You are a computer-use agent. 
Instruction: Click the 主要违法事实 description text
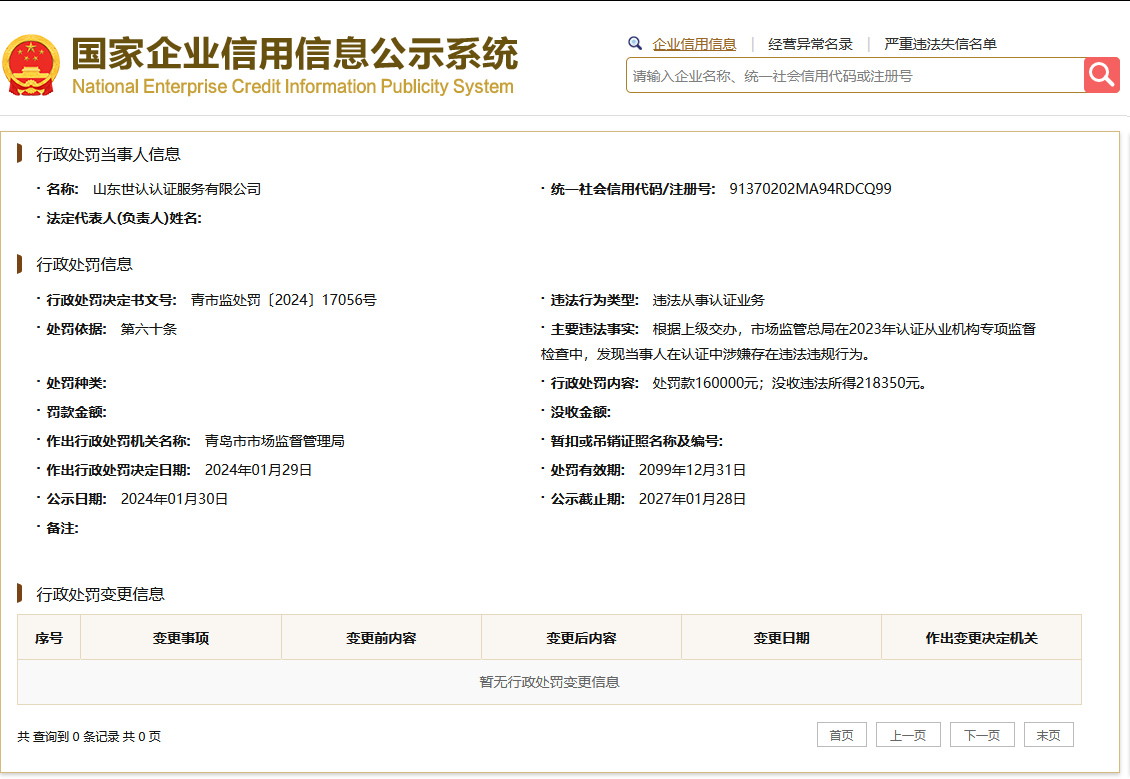(788, 342)
